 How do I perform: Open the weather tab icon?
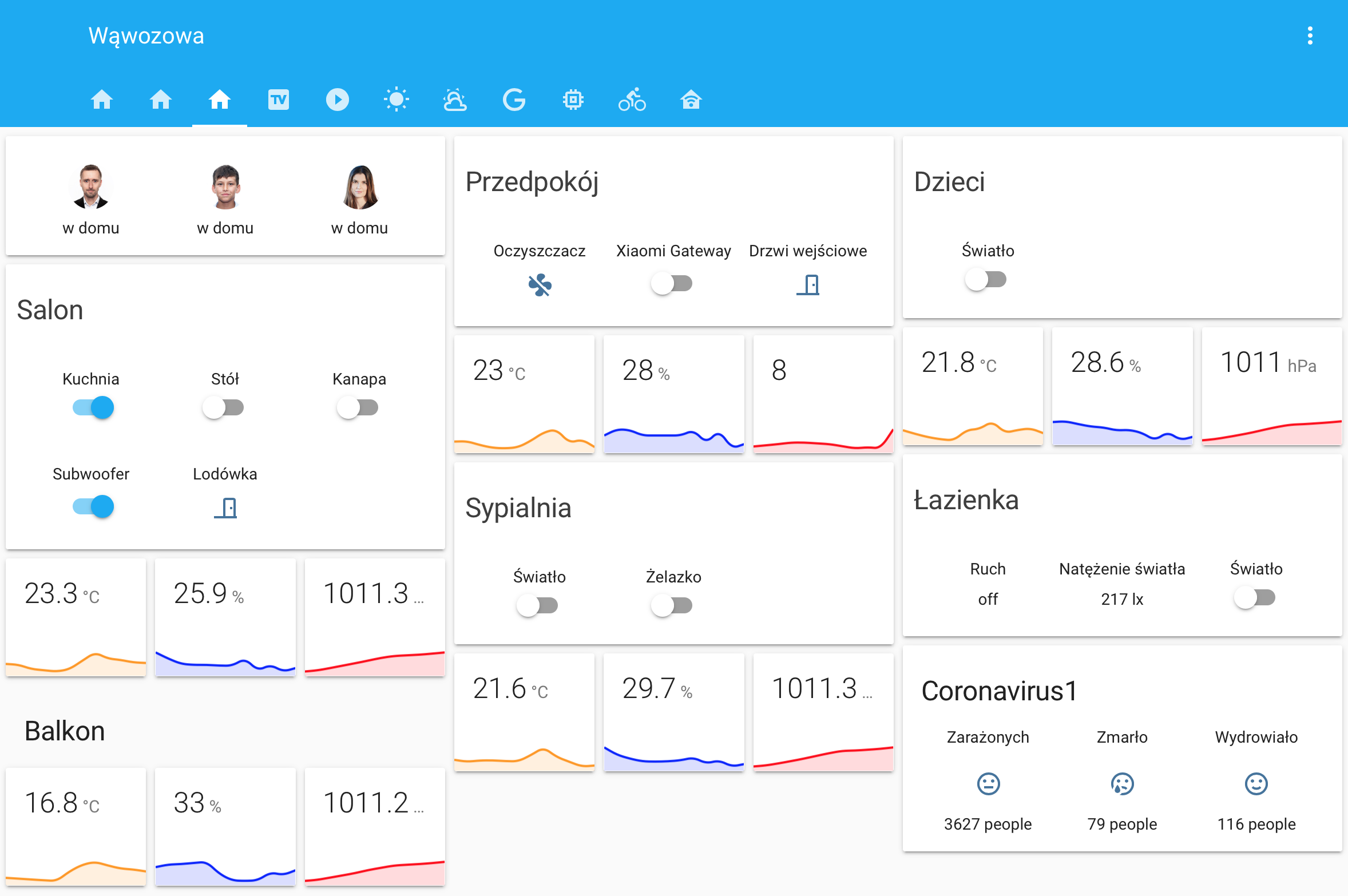[455, 99]
